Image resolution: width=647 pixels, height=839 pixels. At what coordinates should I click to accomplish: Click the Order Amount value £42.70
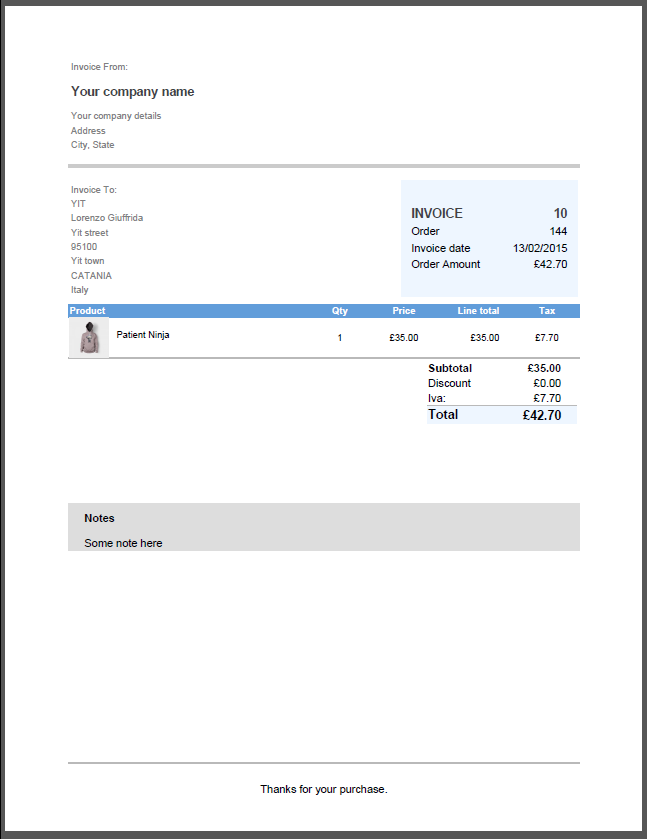550,264
